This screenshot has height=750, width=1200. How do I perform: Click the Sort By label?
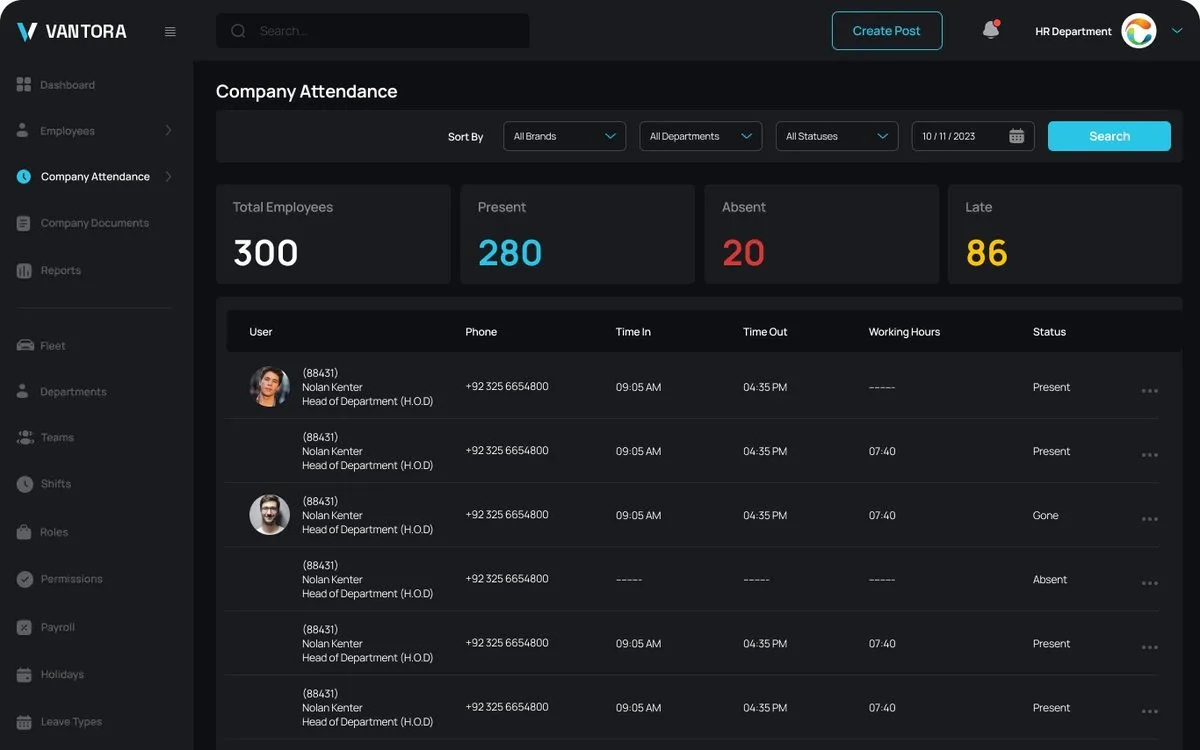[465, 137]
